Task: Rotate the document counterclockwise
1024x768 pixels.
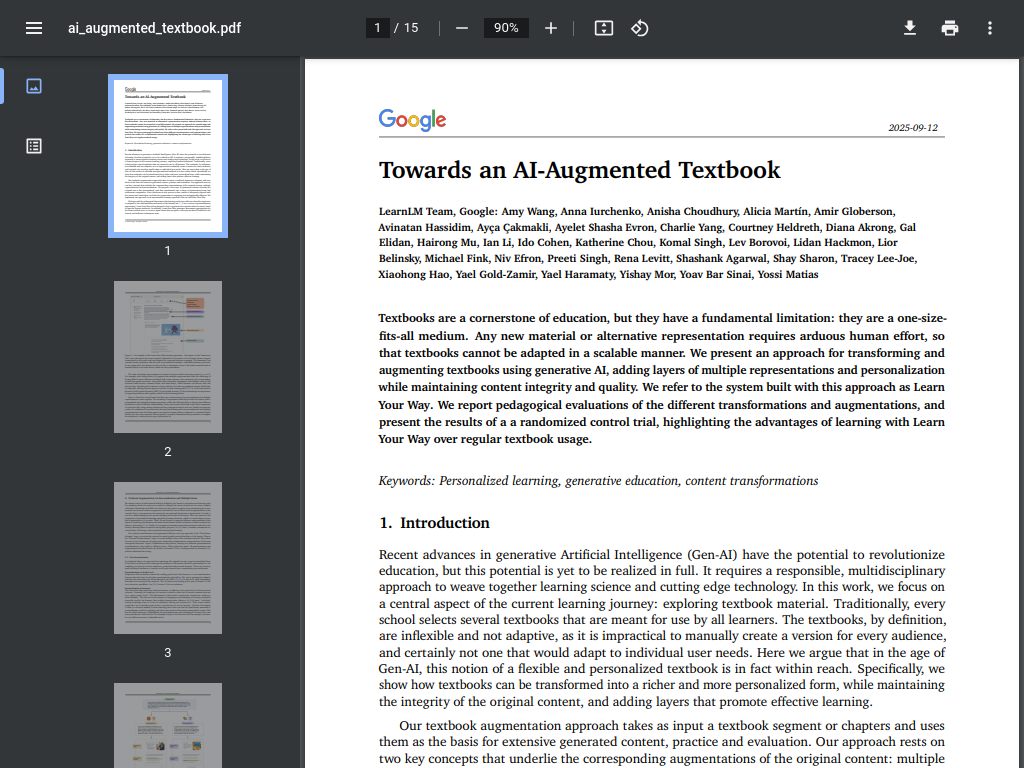Action: [x=640, y=28]
